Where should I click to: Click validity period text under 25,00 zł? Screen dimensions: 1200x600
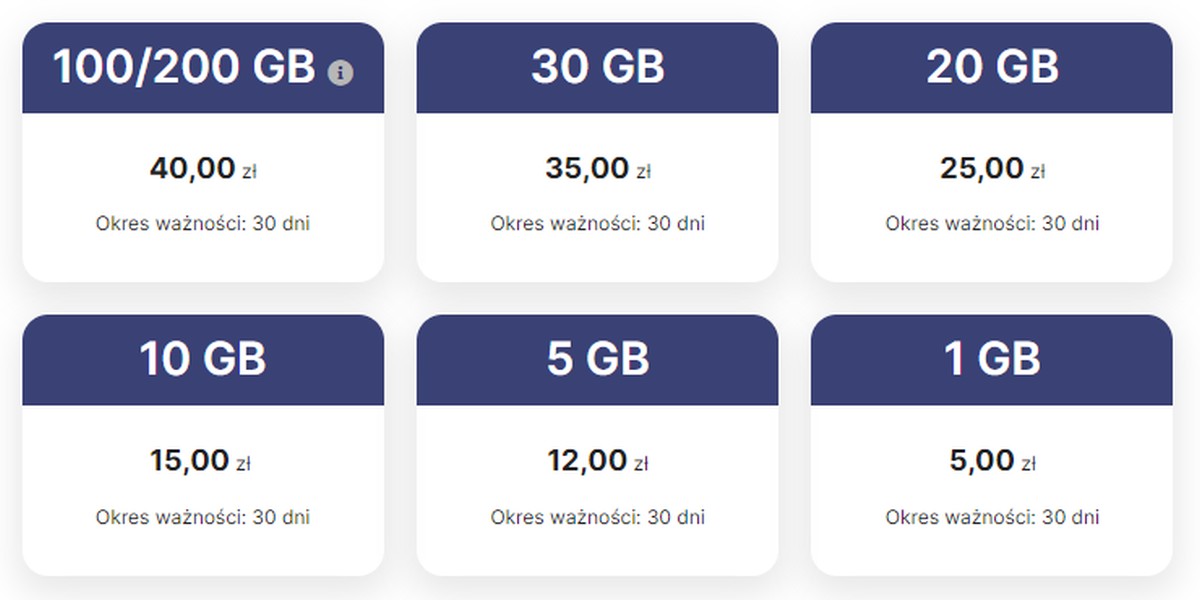click(x=991, y=223)
